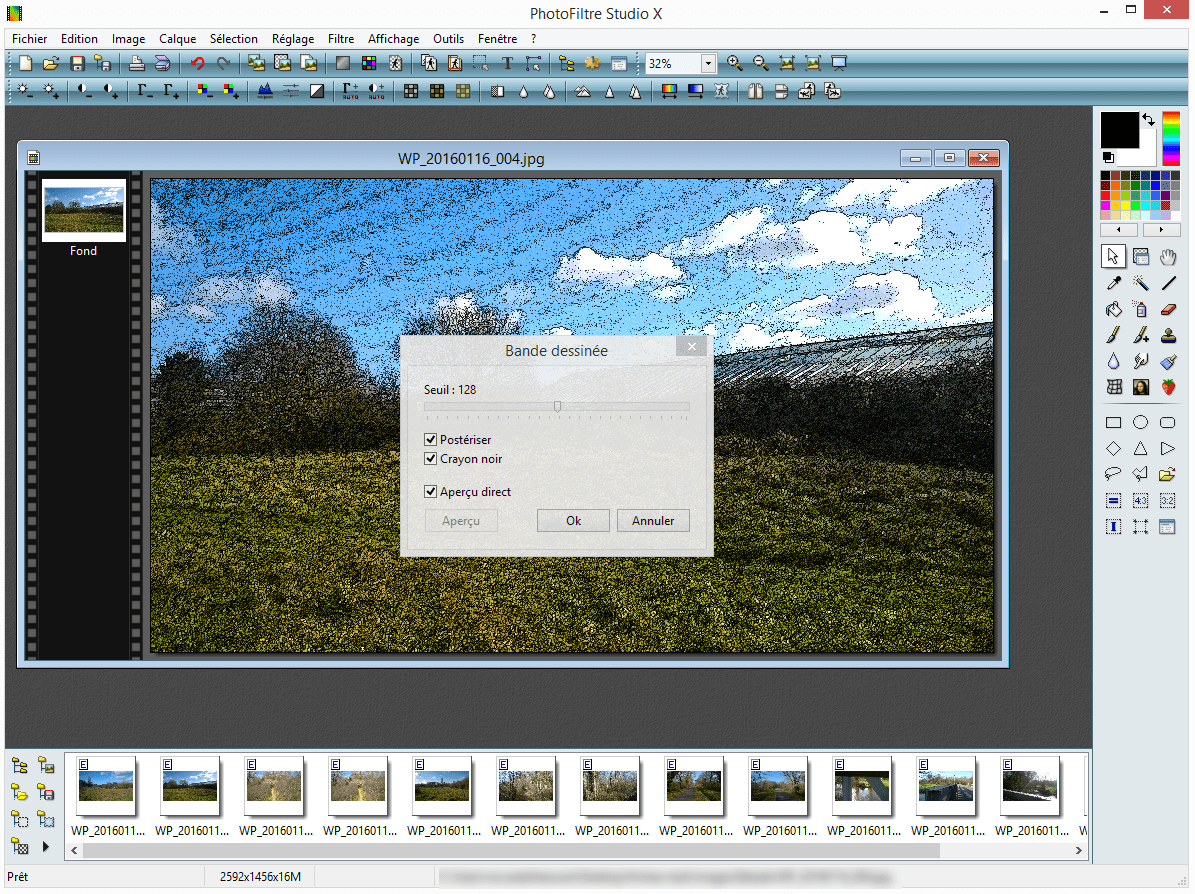
Task: Open the zoom percentage dropdown
Action: 707,62
